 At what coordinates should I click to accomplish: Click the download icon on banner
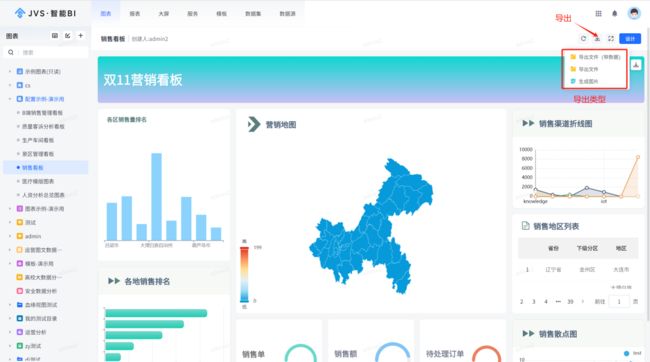pyautogui.click(x=636, y=65)
